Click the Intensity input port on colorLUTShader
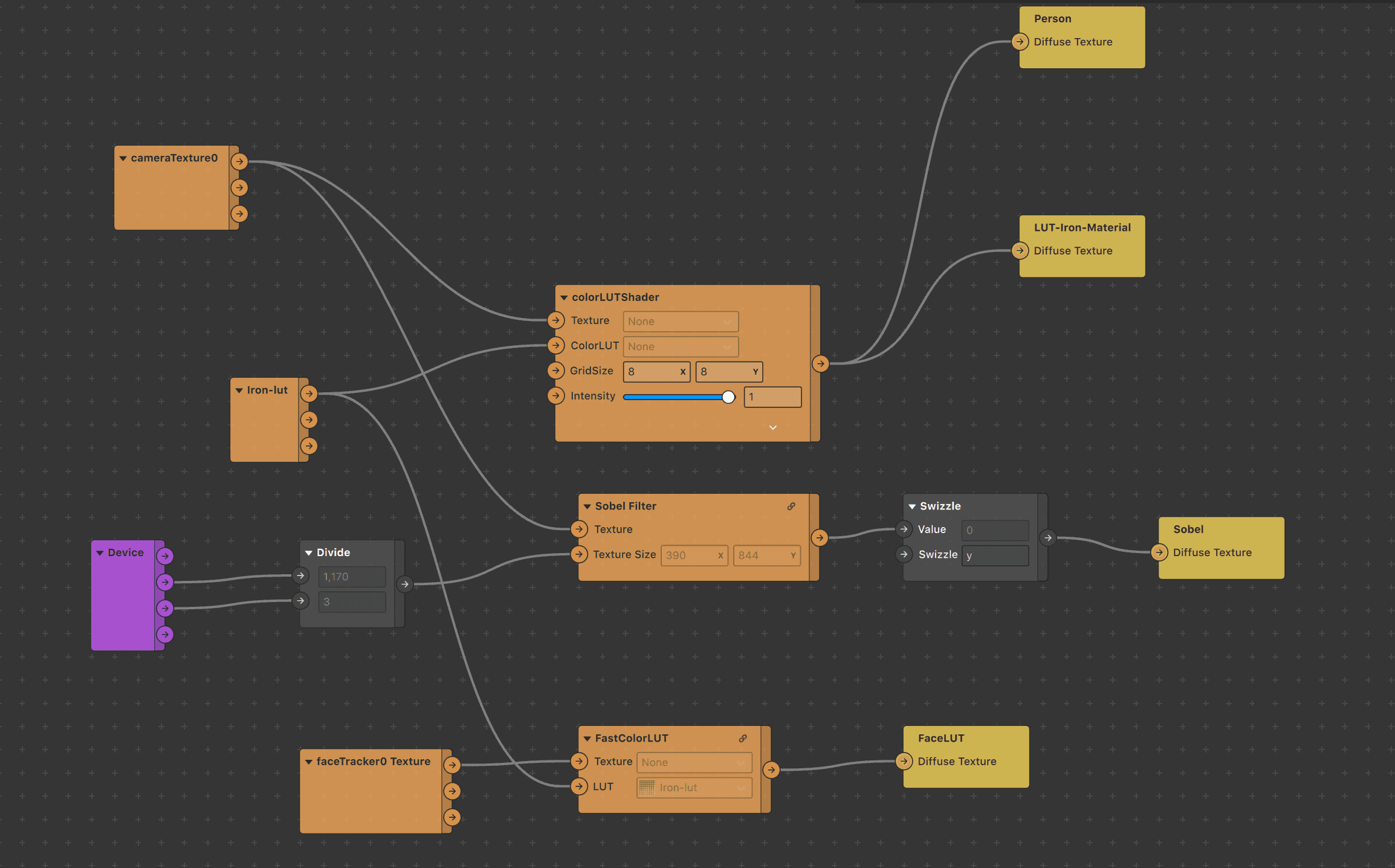The width and height of the screenshot is (1395, 868). coord(556,396)
